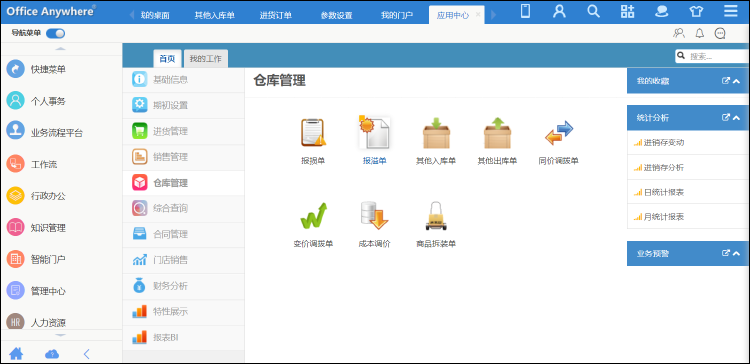Open the 其他入库单 box icon

point(436,132)
